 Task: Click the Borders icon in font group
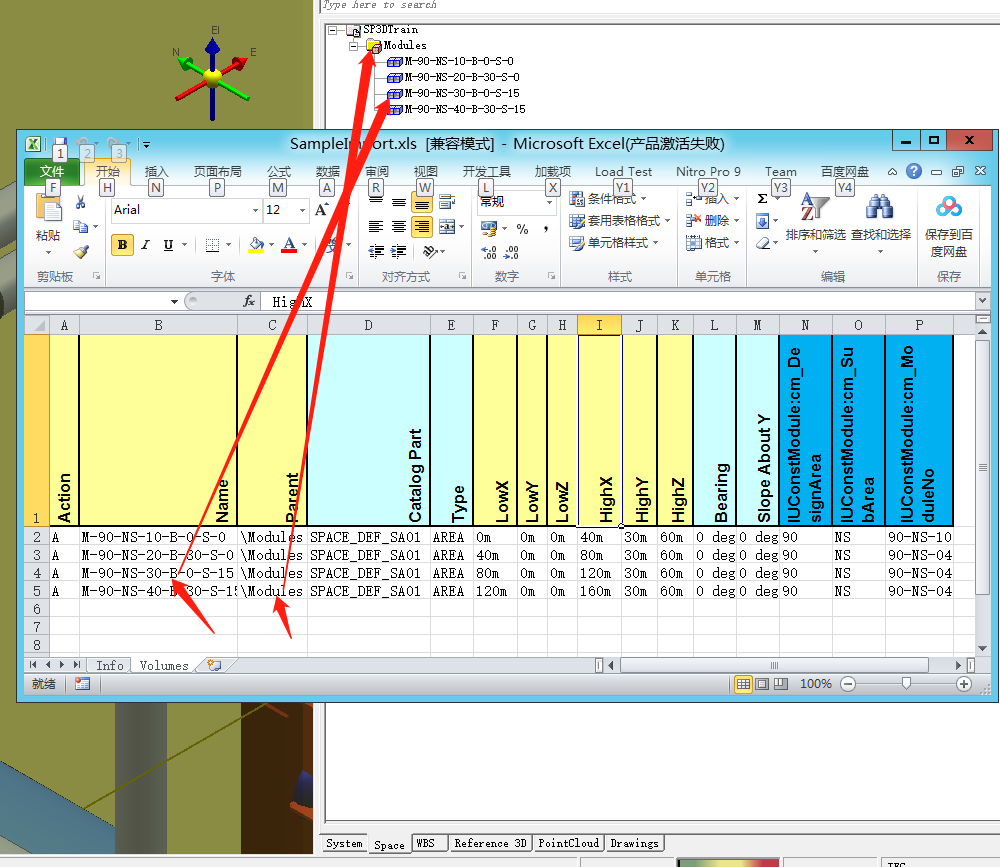point(212,245)
